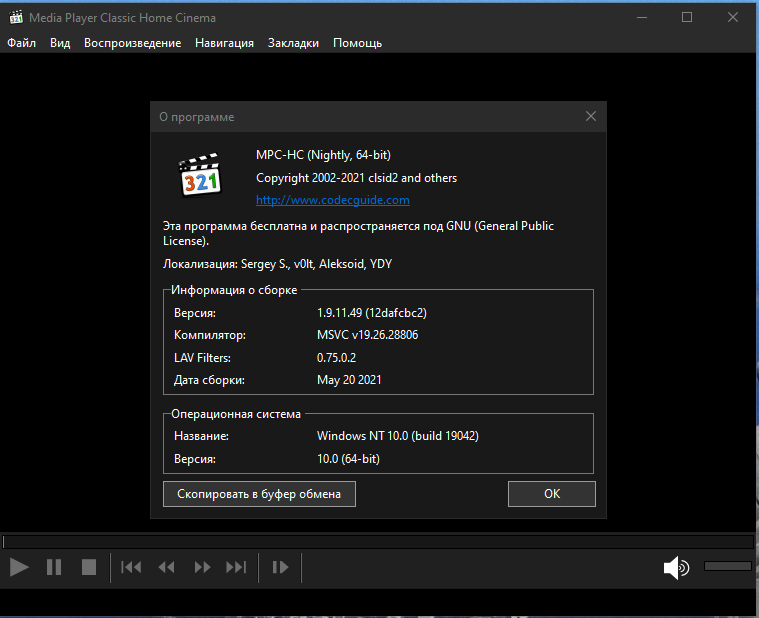
Task: Confirm the About dialog with OK
Action: click(551, 494)
